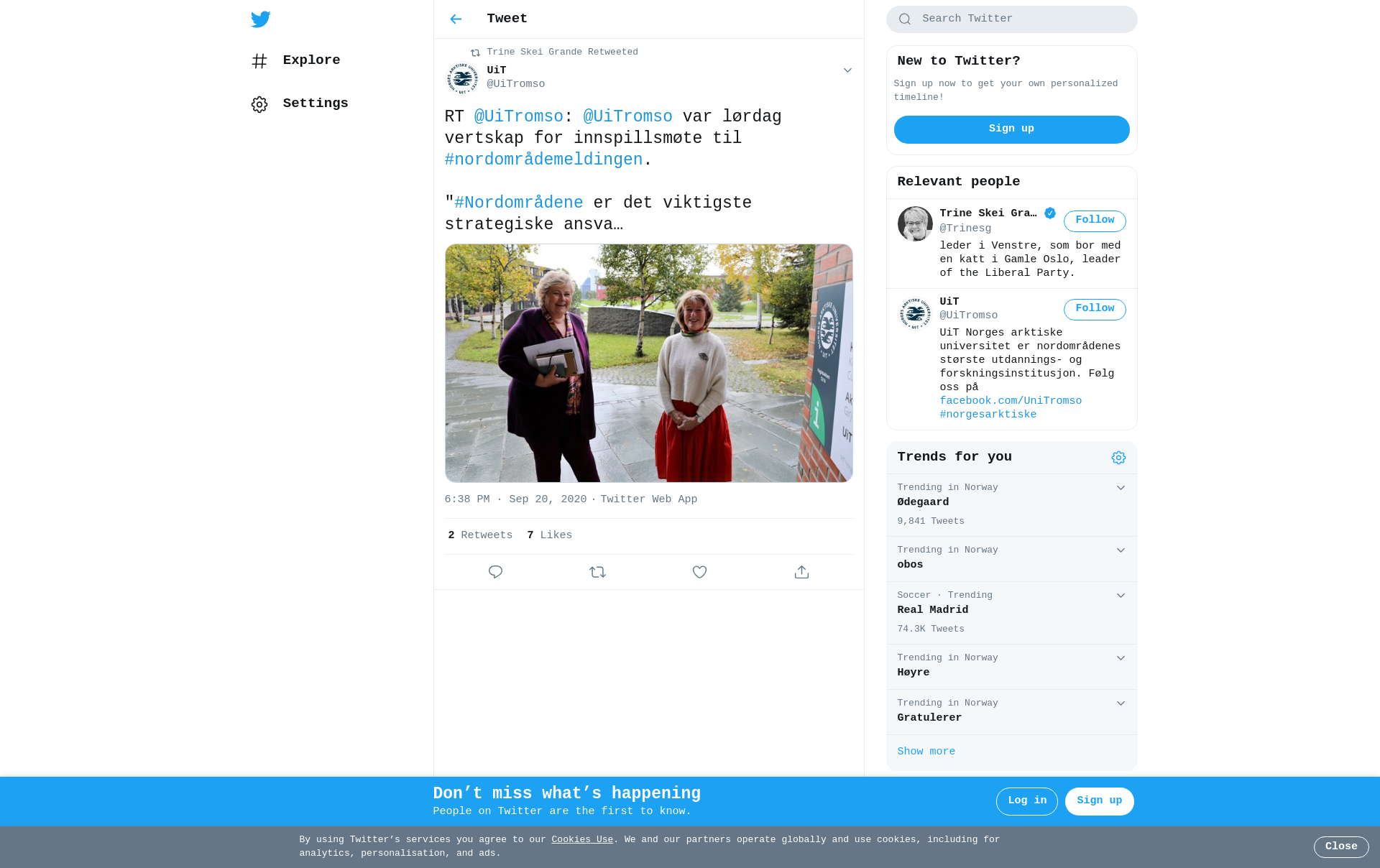Open the facebook.com/UniTromso link

point(1011,401)
